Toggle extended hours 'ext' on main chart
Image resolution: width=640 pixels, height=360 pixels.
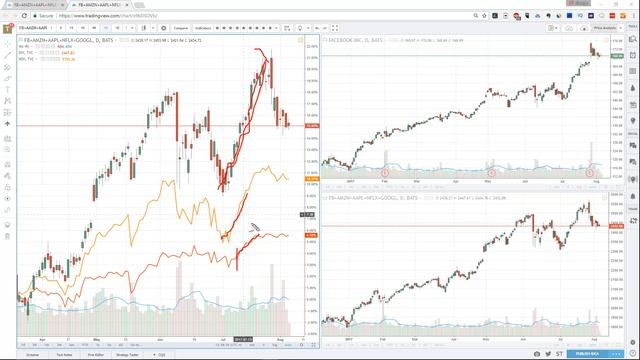pyautogui.click(x=251, y=345)
